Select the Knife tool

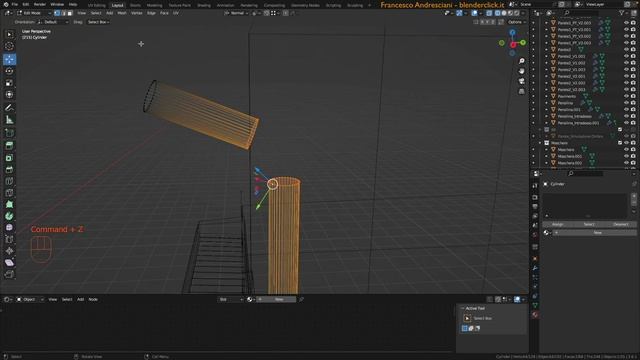pos(9,193)
